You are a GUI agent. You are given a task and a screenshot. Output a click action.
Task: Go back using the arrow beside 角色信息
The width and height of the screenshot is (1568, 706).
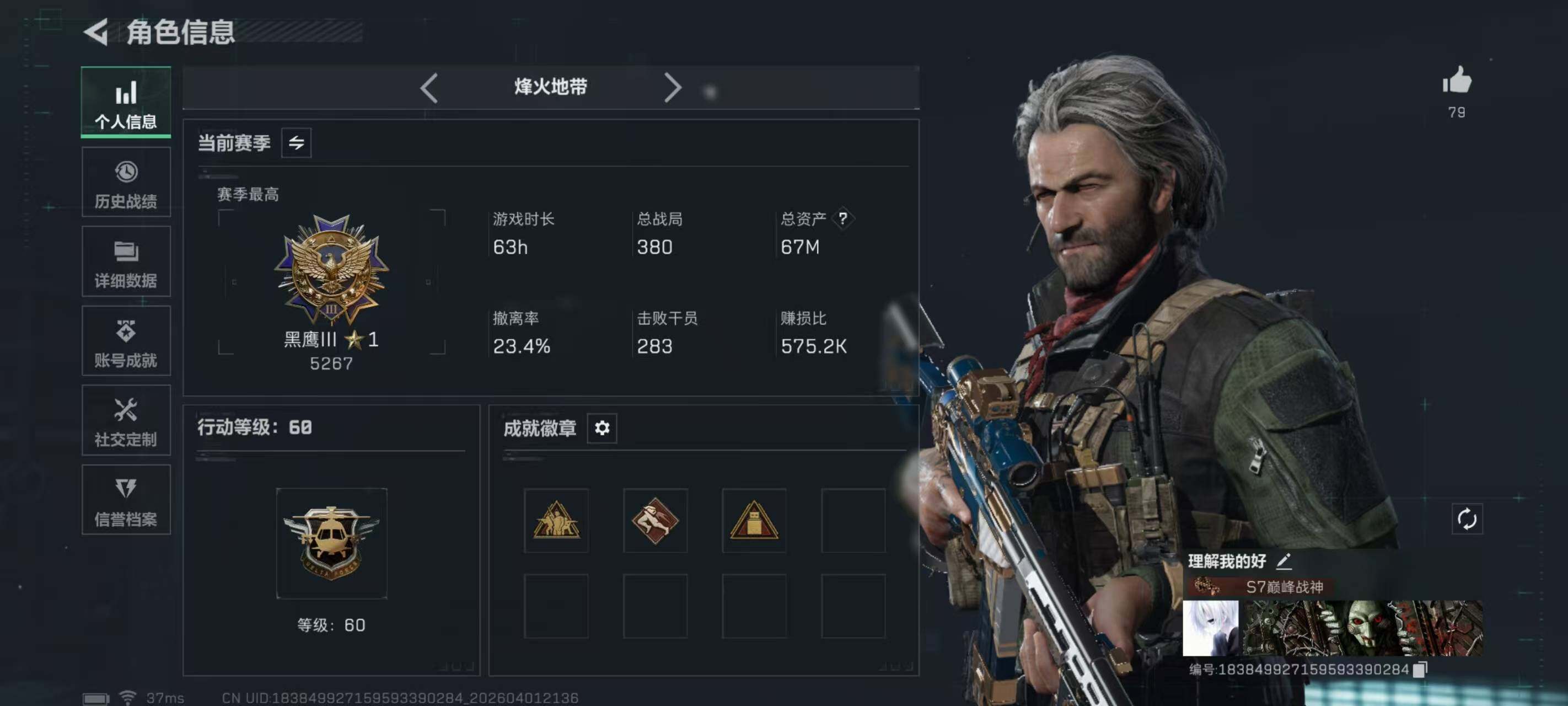[x=96, y=31]
